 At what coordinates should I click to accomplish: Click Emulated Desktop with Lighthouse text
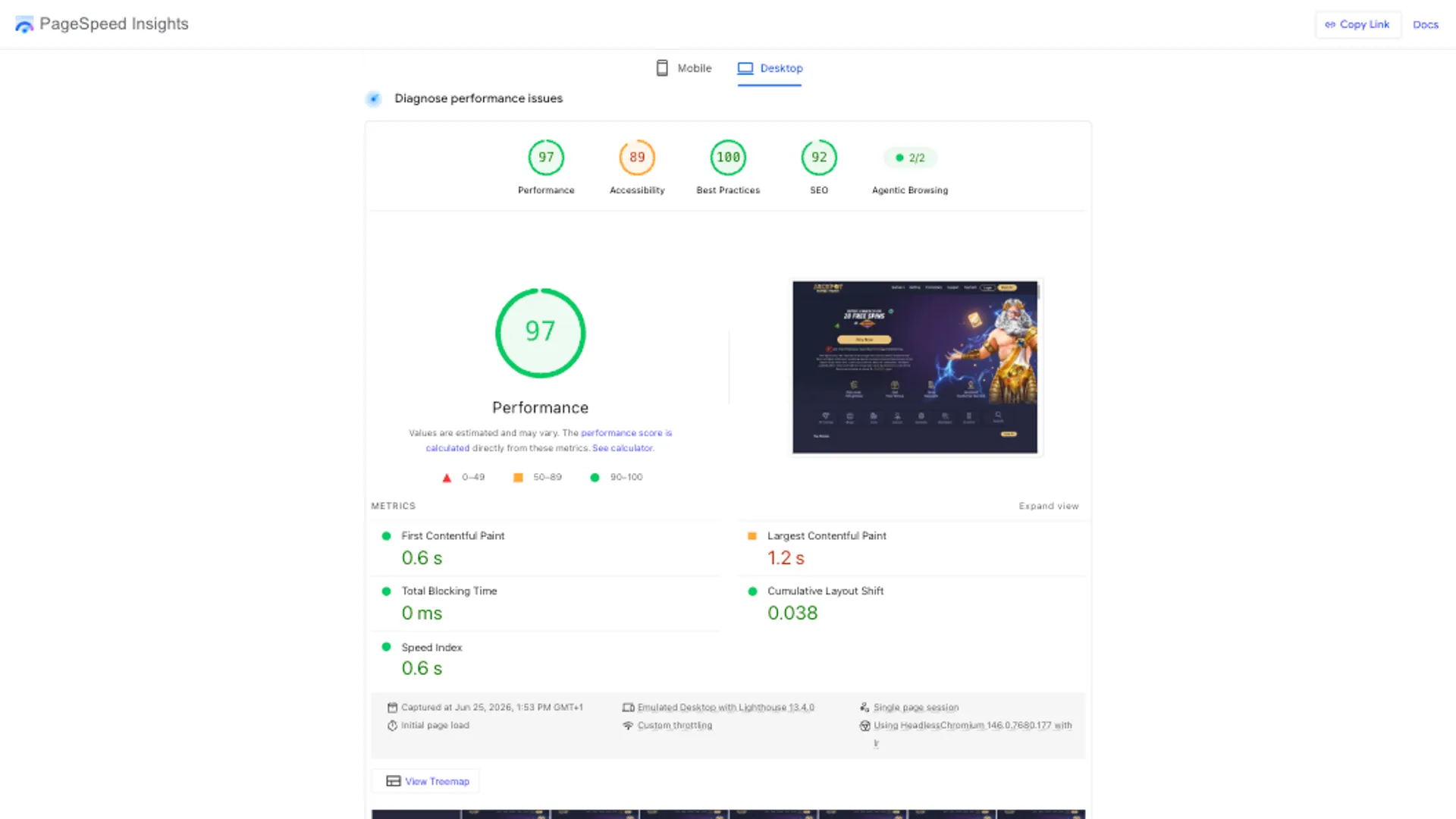click(x=726, y=708)
